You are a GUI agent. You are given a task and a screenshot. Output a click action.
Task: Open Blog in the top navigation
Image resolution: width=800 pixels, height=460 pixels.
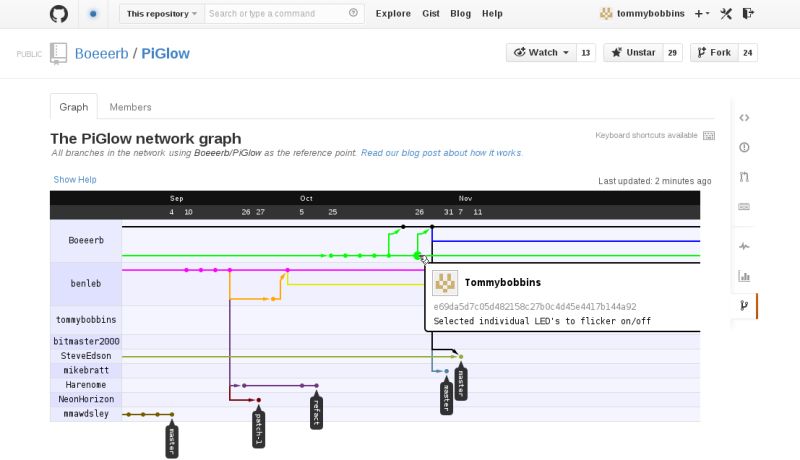tap(460, 14)
